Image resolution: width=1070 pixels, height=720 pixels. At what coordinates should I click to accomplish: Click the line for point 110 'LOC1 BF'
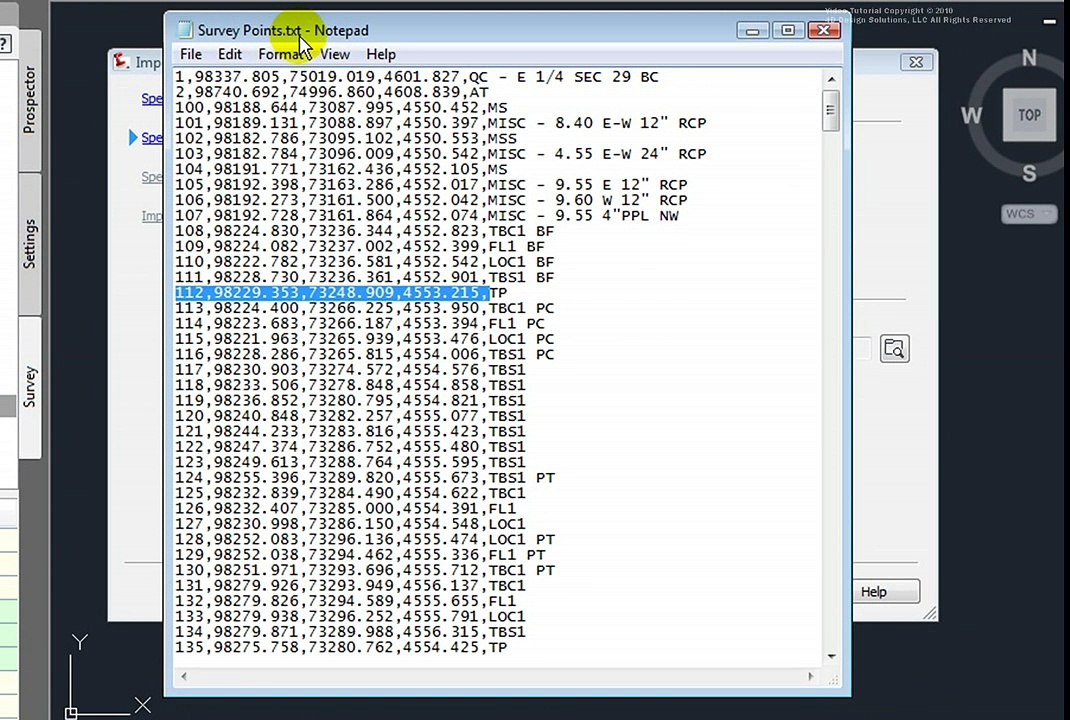(364, 262)
